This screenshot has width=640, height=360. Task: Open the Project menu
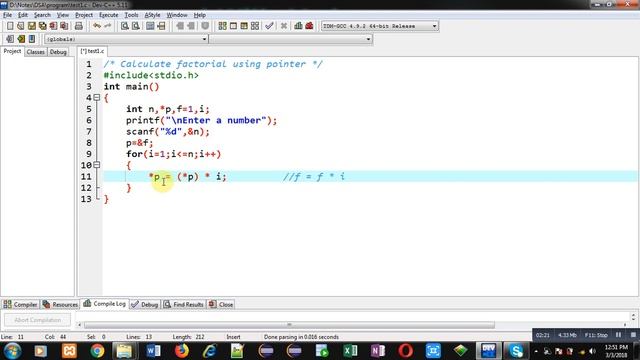click(84, 15)
